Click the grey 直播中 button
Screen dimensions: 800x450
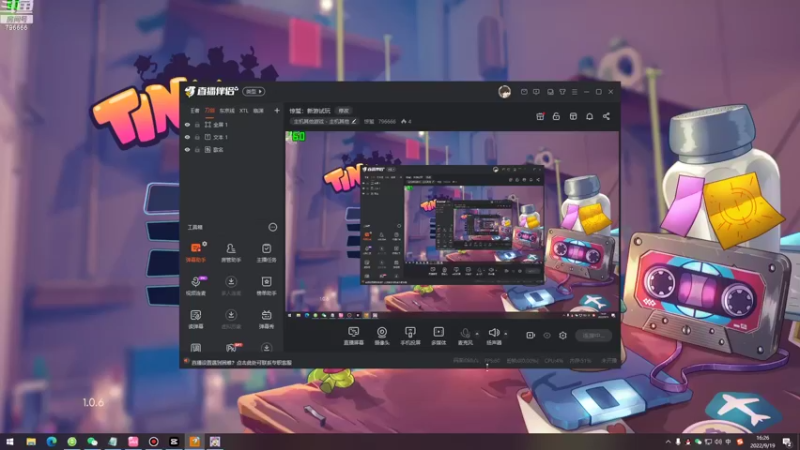click(x=593, y=336)
